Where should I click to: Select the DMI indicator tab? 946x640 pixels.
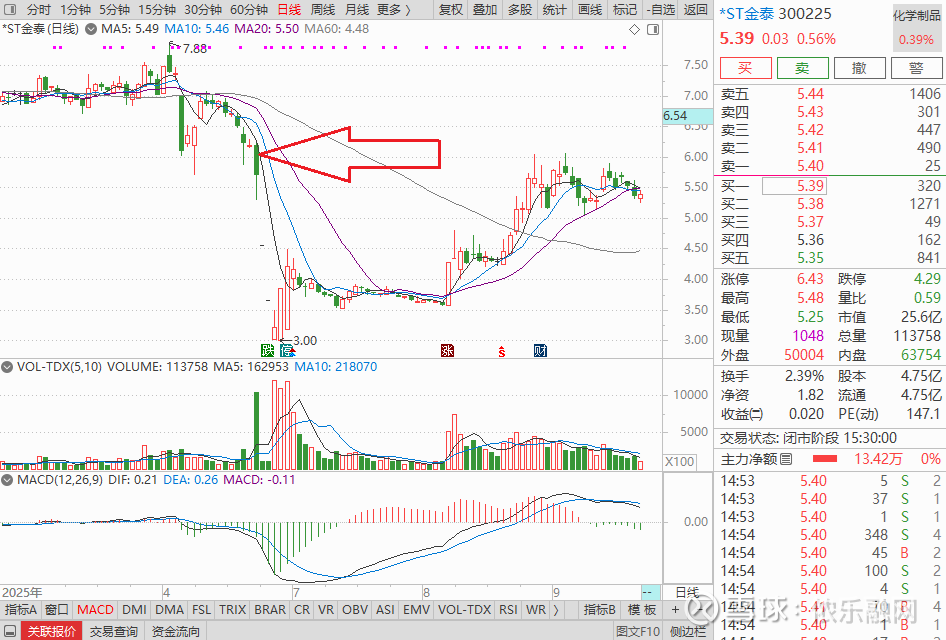pyautogui.click(x=134, y=610)
